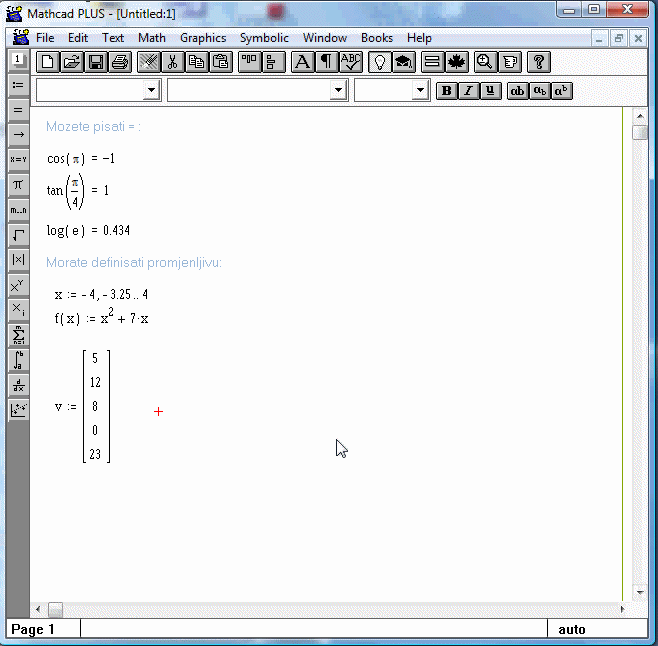
Task: Open the Graphics menu
Action: [x=203, y=38]
